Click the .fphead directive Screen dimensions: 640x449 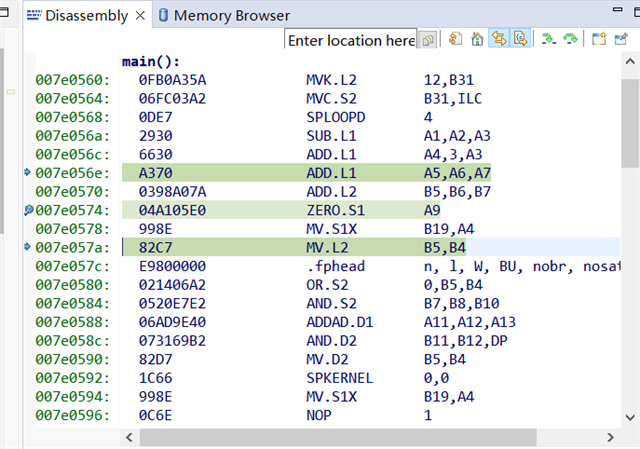click(x=336, y=266)
